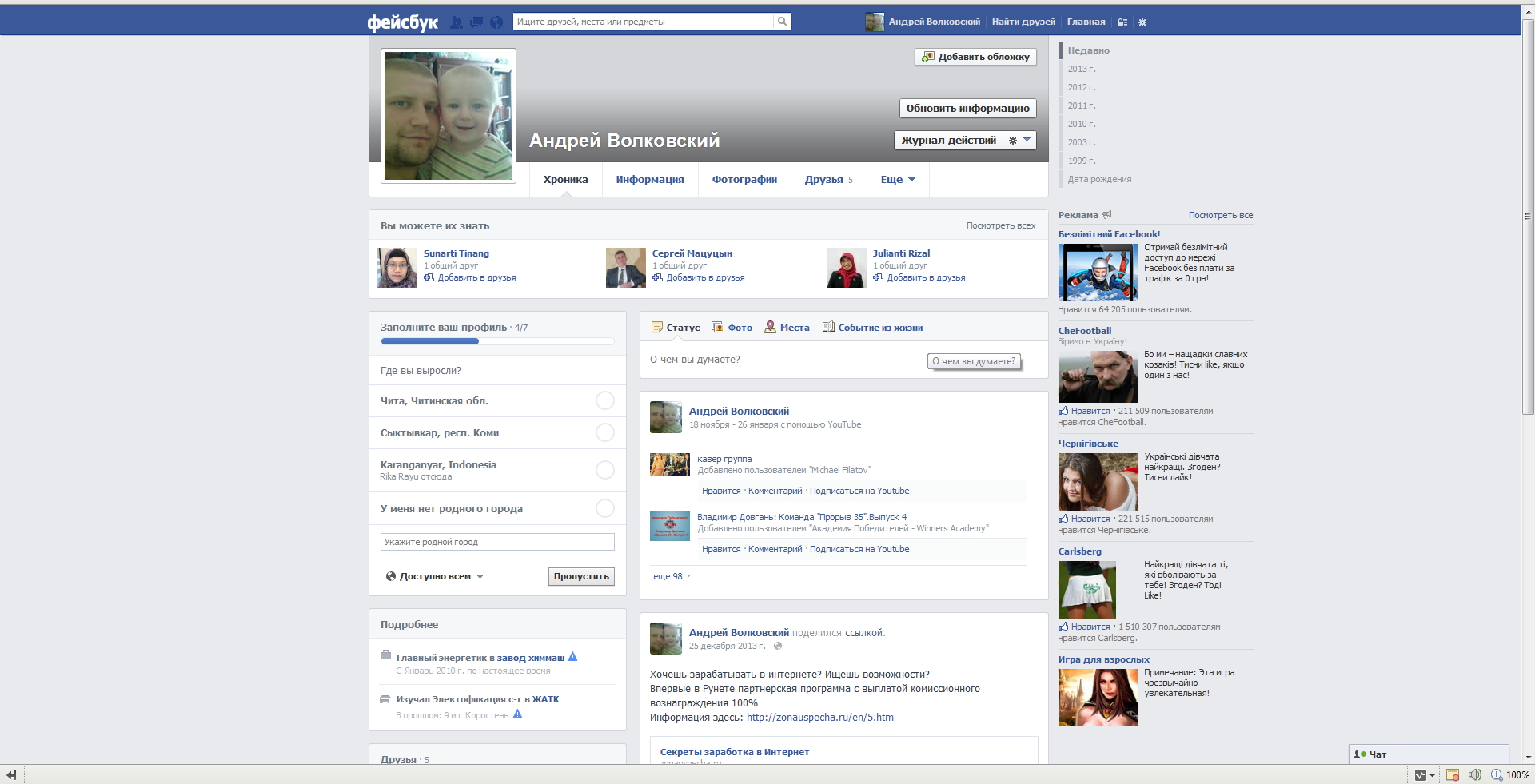Viewport: 1535px width, 784px height.
Task: Select У меня нет родного города option
Action: (x=605, y=508)
